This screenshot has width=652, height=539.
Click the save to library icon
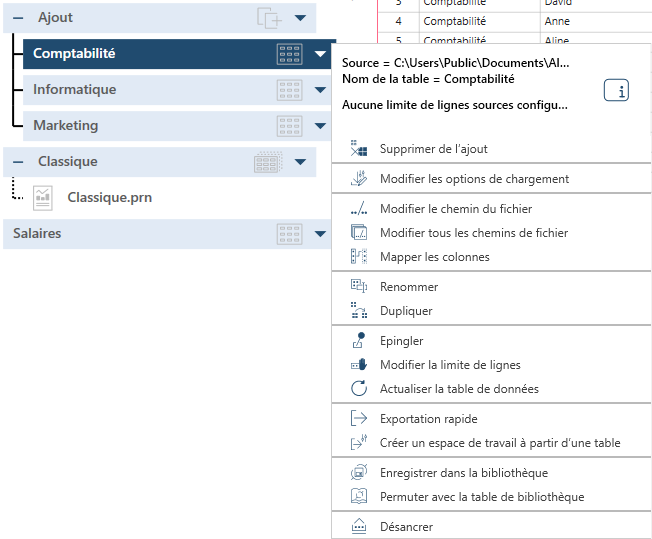pos(359,472)
